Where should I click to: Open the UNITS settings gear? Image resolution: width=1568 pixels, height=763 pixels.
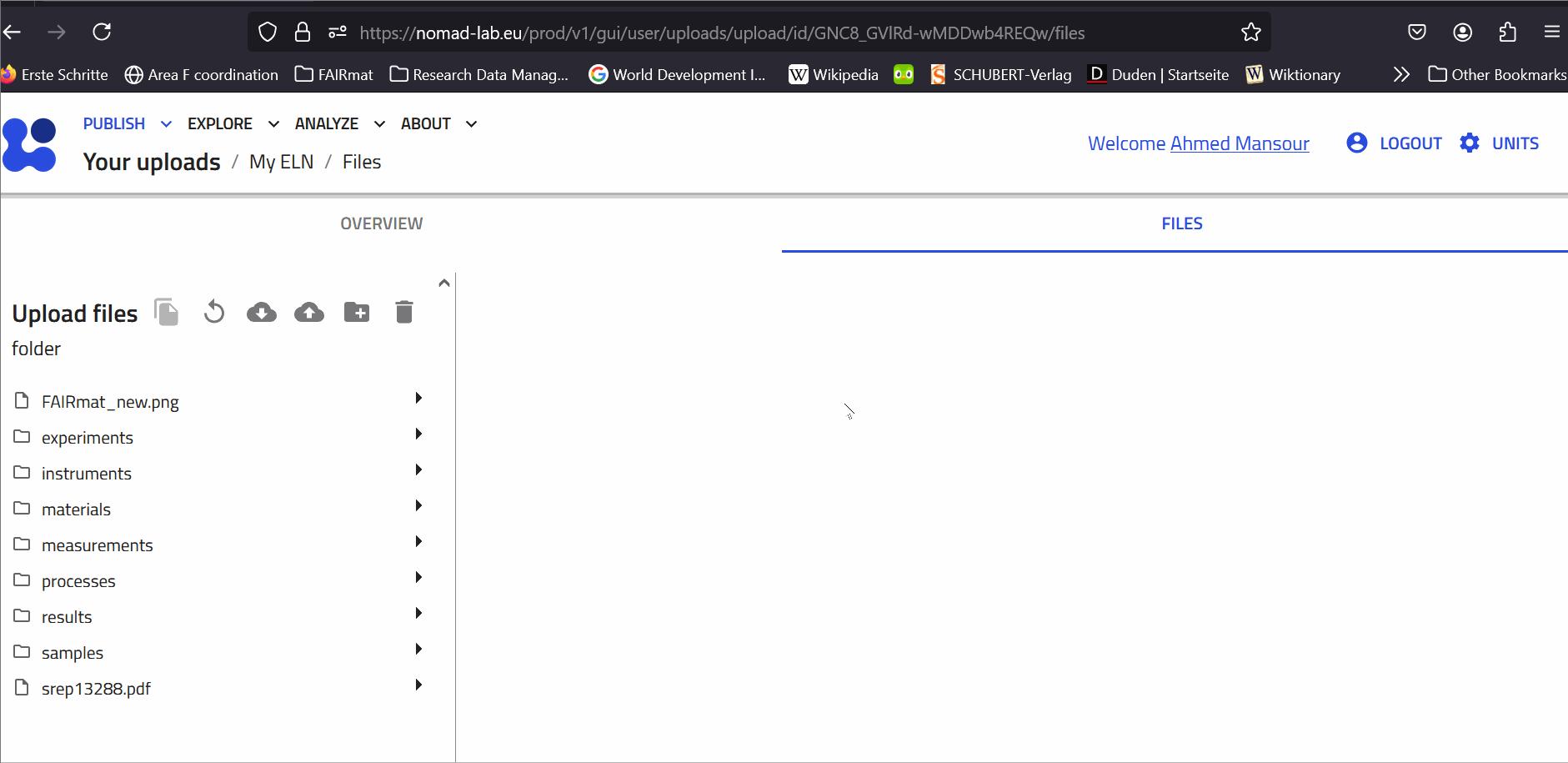pyautogui.click(x=1470, y=143)
